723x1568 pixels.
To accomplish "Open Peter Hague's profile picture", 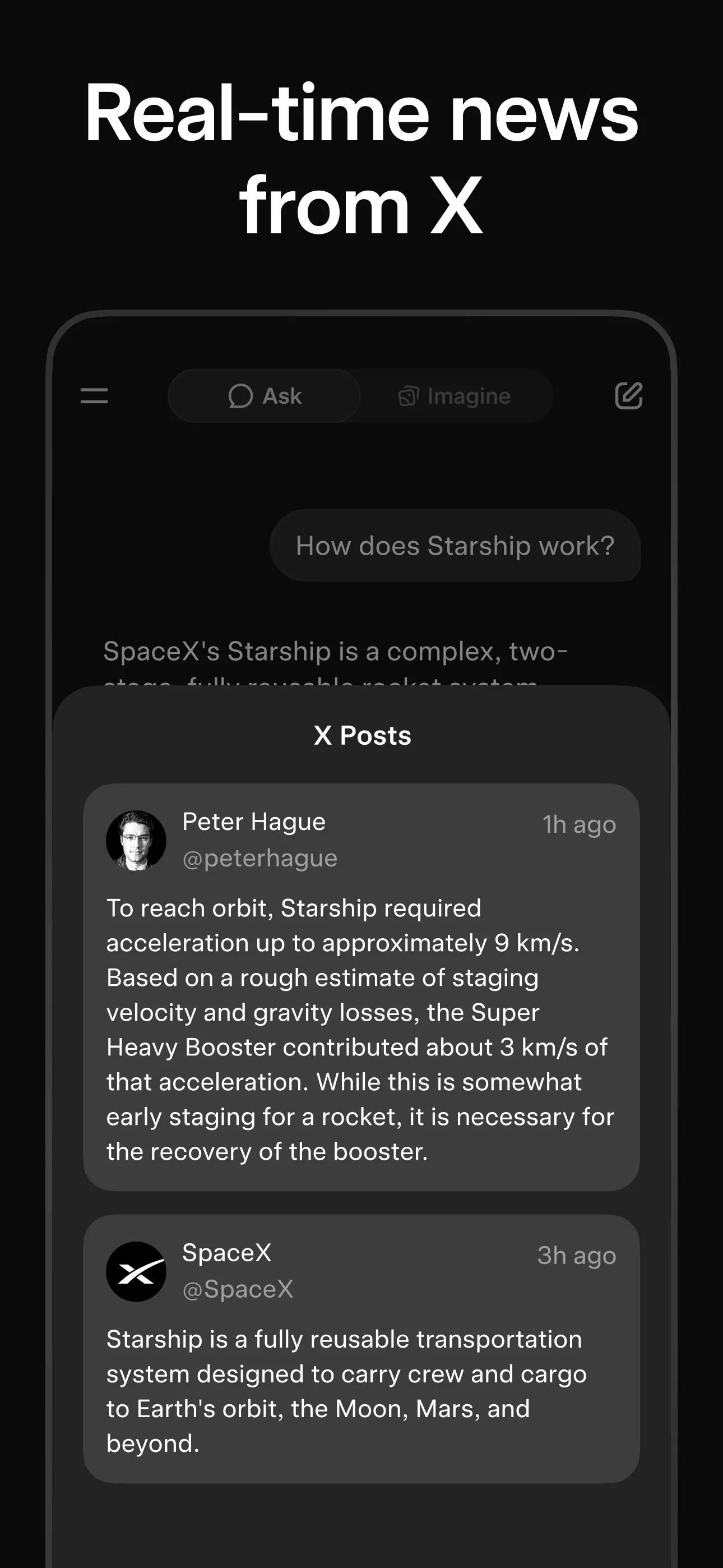I will (x=136, y=840).
